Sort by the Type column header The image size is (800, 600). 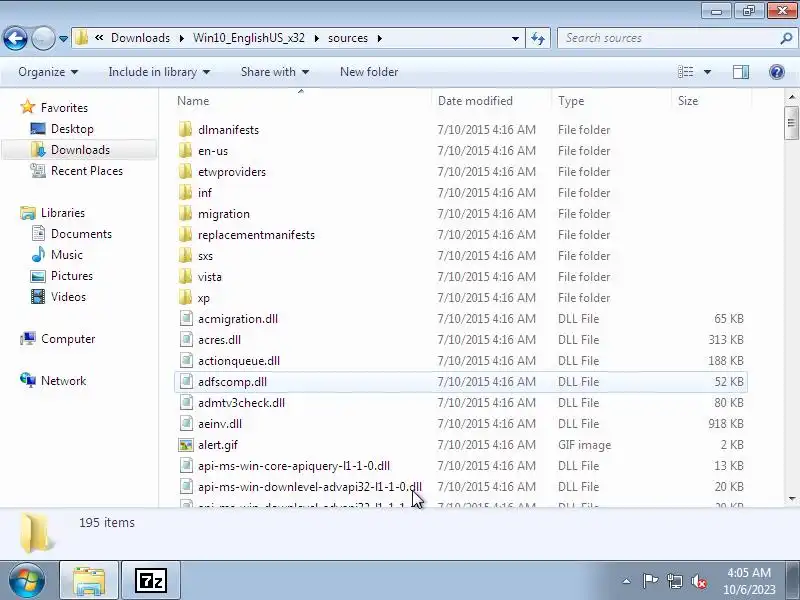pyautogui.click(x=571, y=101)
